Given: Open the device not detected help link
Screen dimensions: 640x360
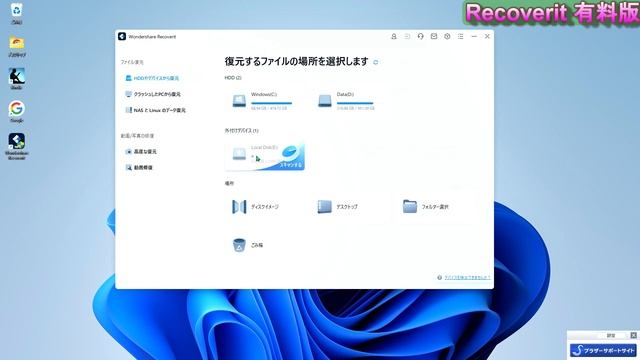Looking at the screenshot, I should coord(467,278).
